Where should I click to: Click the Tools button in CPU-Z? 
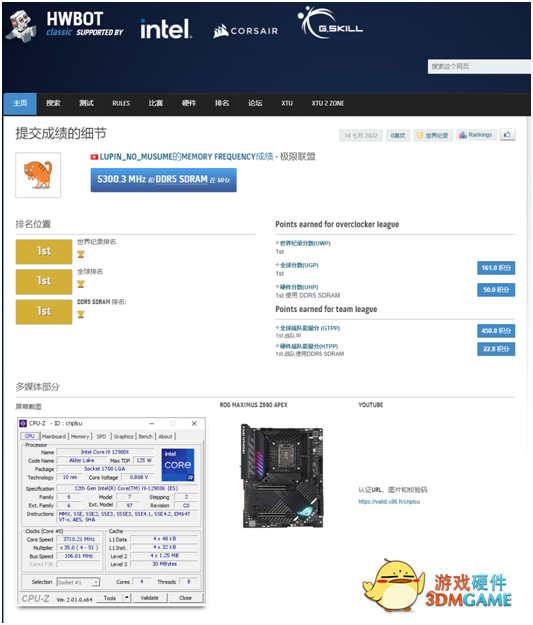[x=110, y=598]
